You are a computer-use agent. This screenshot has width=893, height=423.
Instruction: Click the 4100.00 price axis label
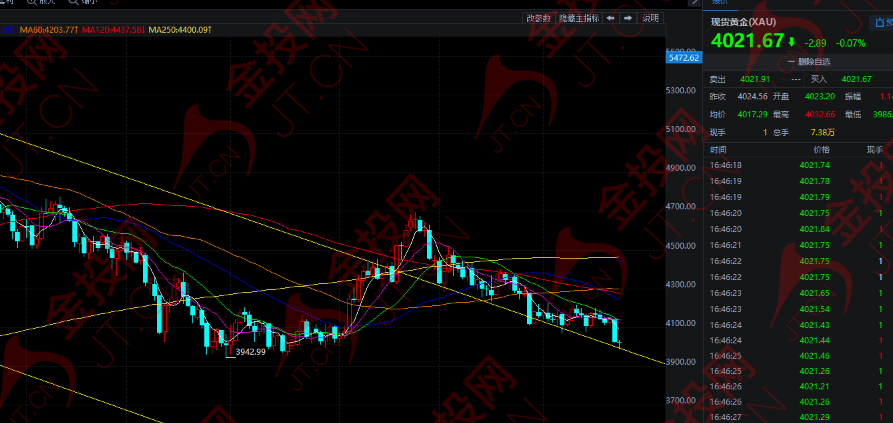click(x=682, y=323)
